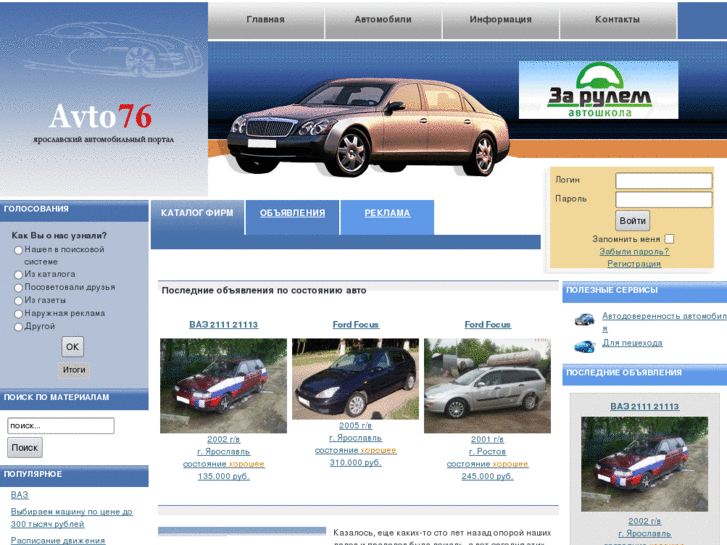Click the За рулем автошкола banner

598,90
